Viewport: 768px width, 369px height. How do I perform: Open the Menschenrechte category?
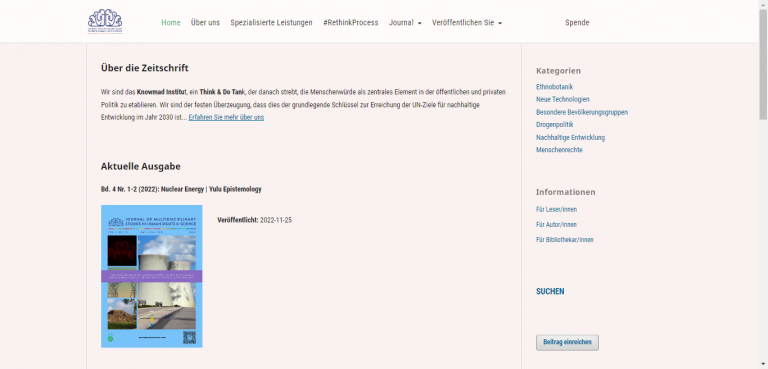click(x=559, y=150)
